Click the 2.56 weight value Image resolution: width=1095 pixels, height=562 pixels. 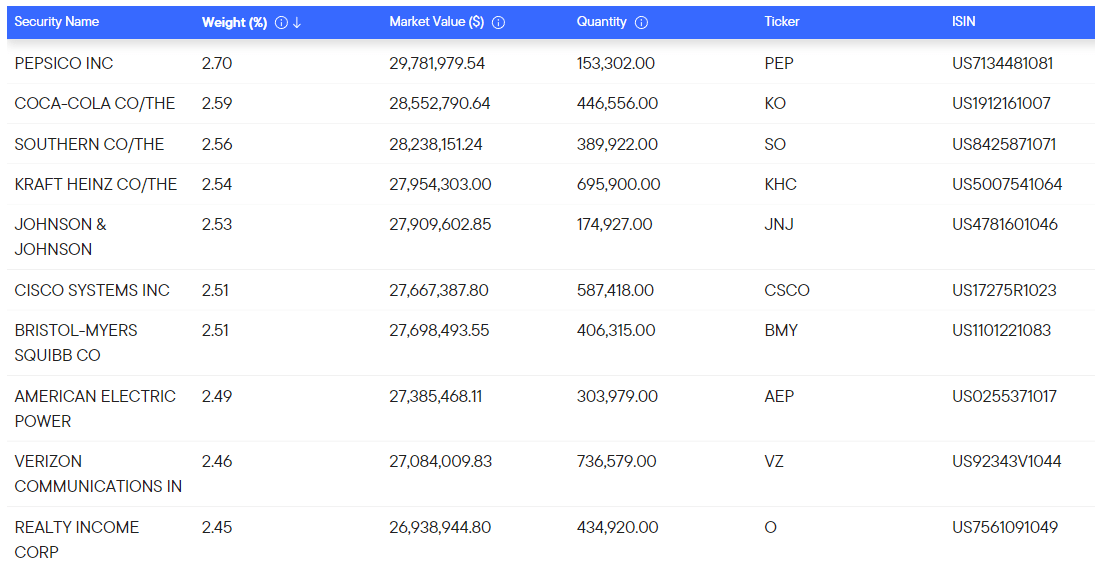[217, 145]
